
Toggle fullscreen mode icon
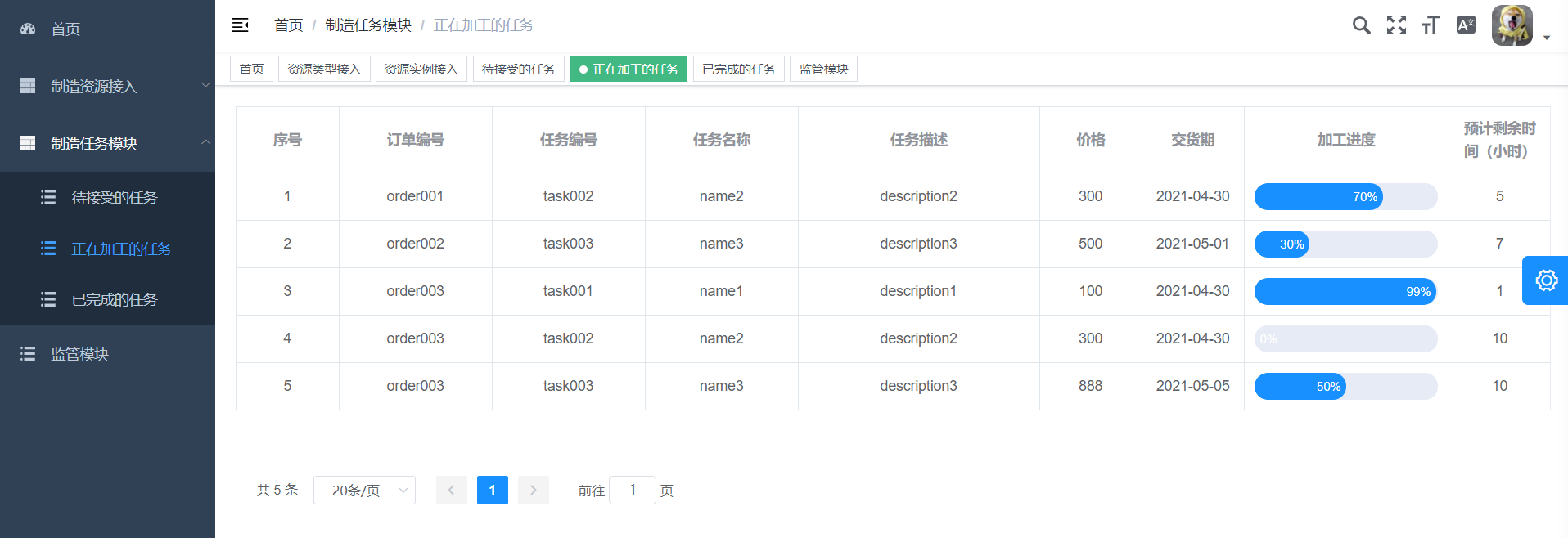[x=1396, y=25]
